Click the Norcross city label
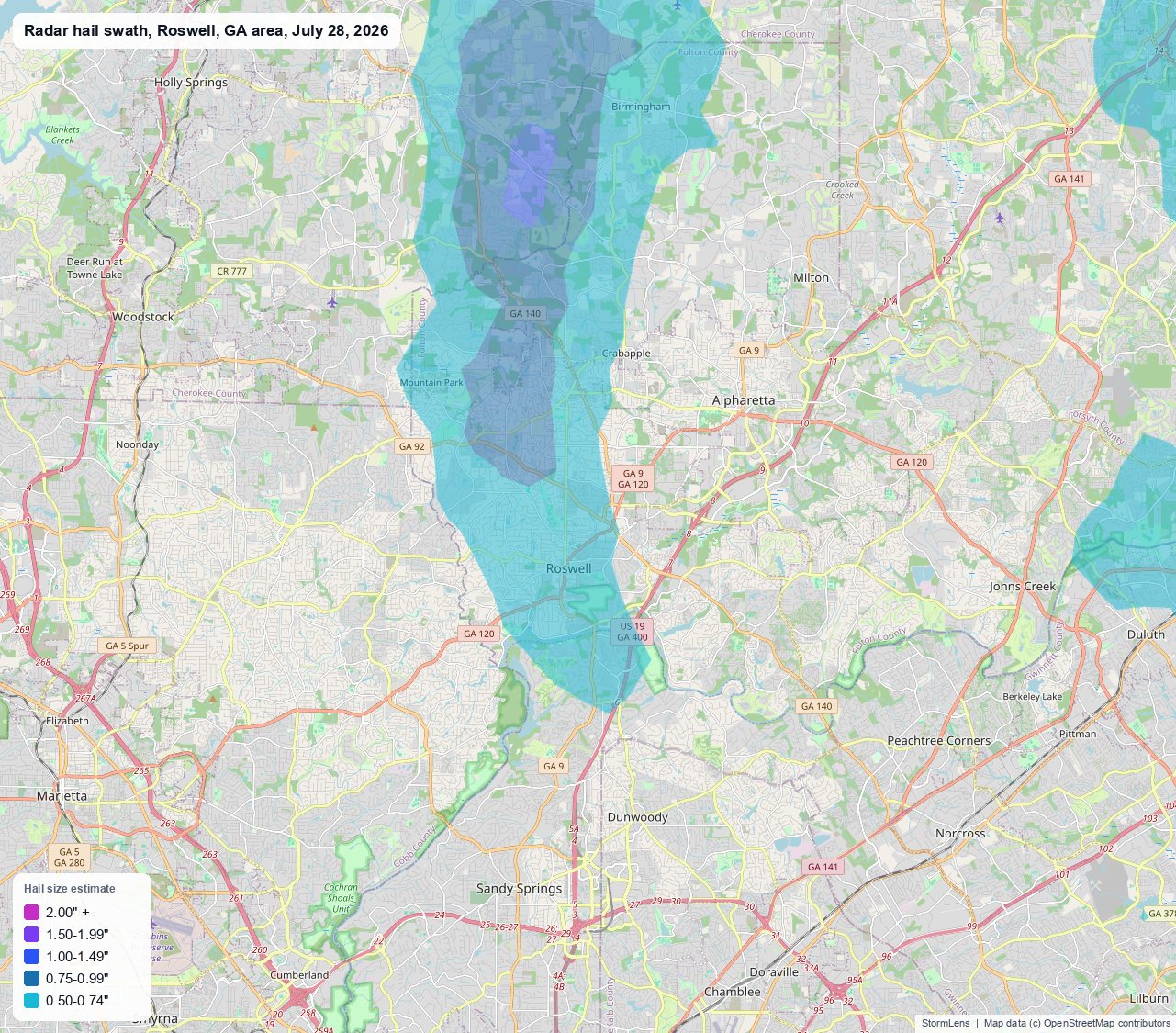This screenshot has width=1176, height=1033. click(x=960, y=834)
